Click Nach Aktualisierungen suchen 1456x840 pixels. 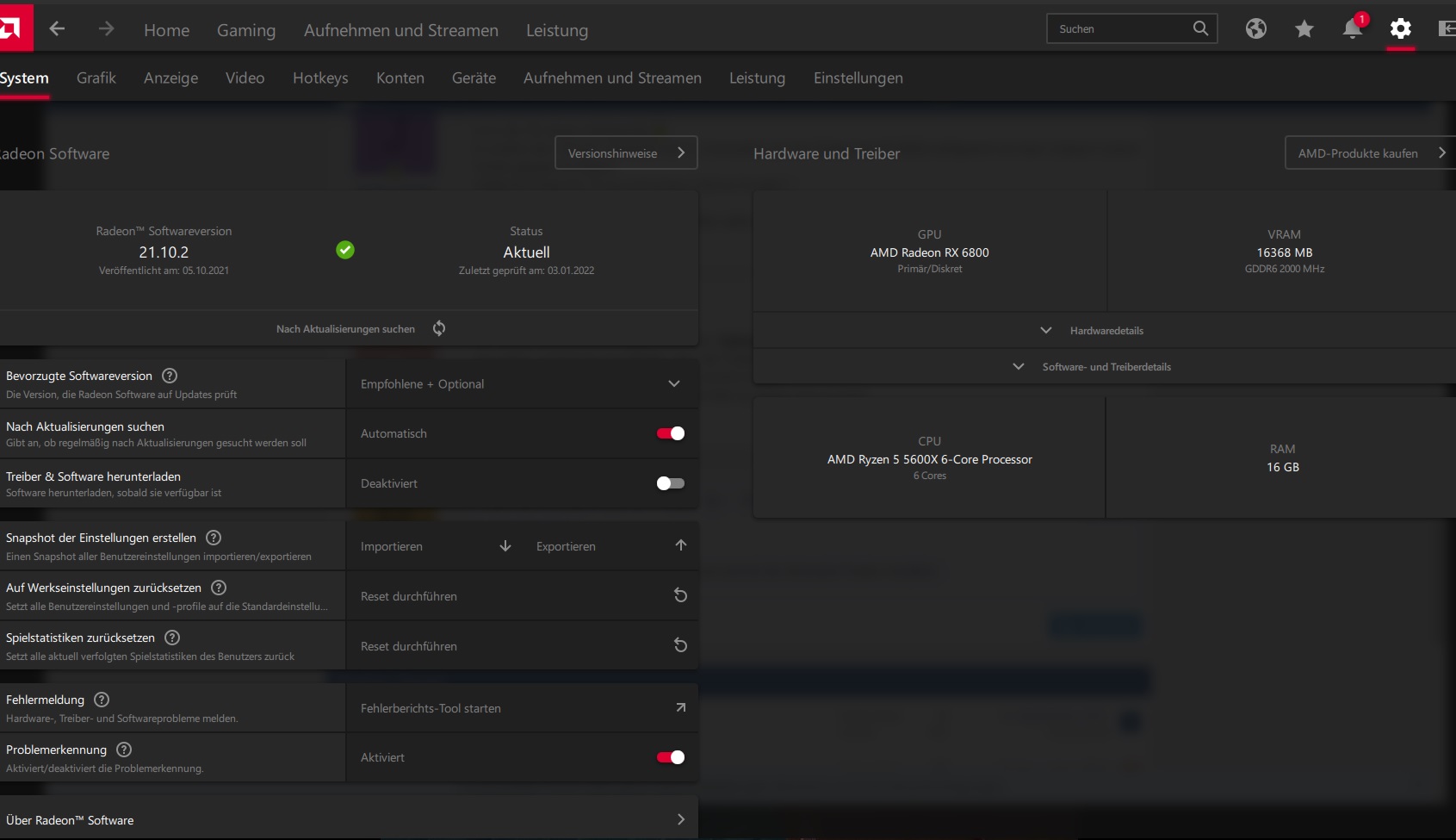(x=345, y=329)
